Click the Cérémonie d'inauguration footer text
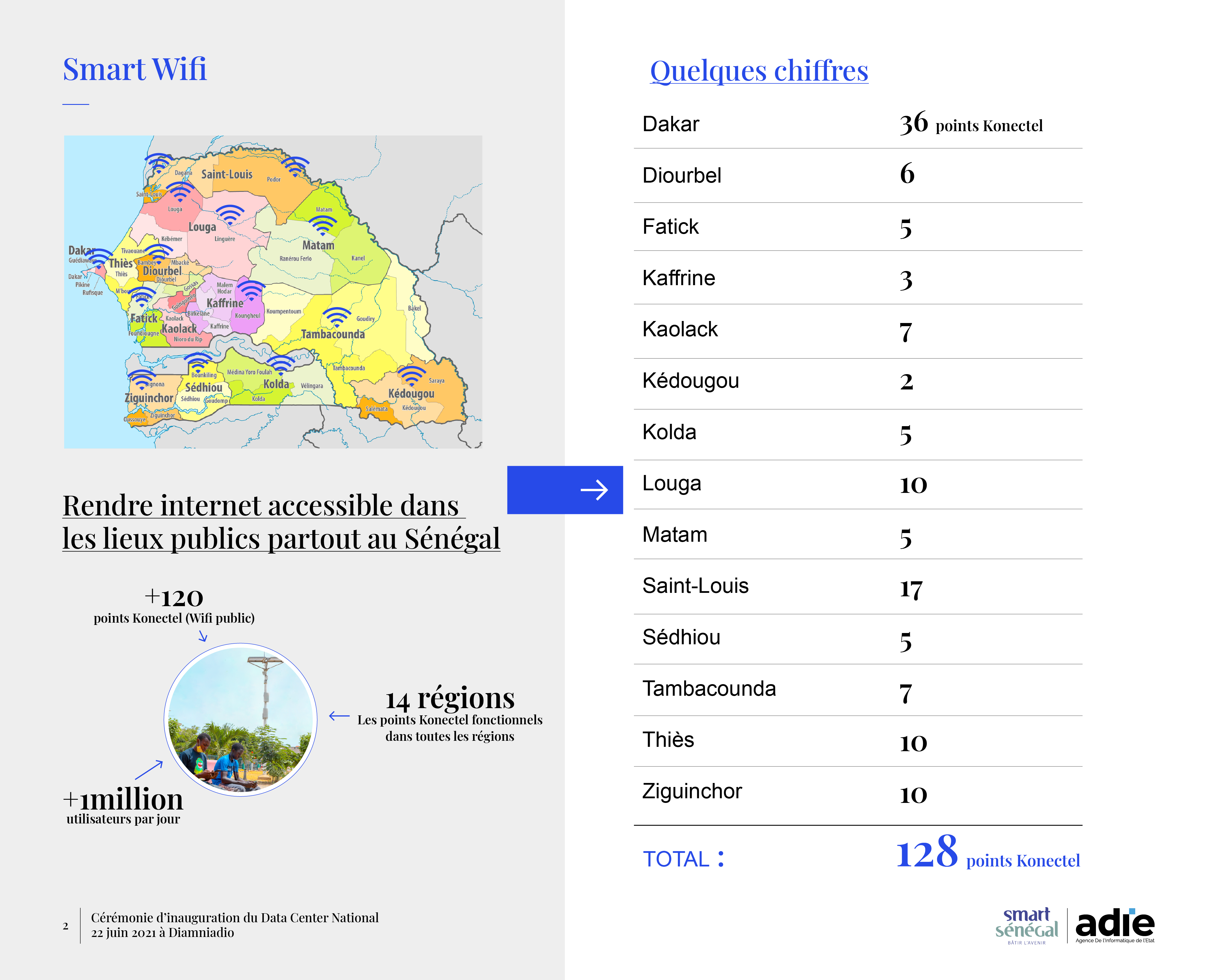The width and height of the screenshot is (1217, 980). pos(235,926)
